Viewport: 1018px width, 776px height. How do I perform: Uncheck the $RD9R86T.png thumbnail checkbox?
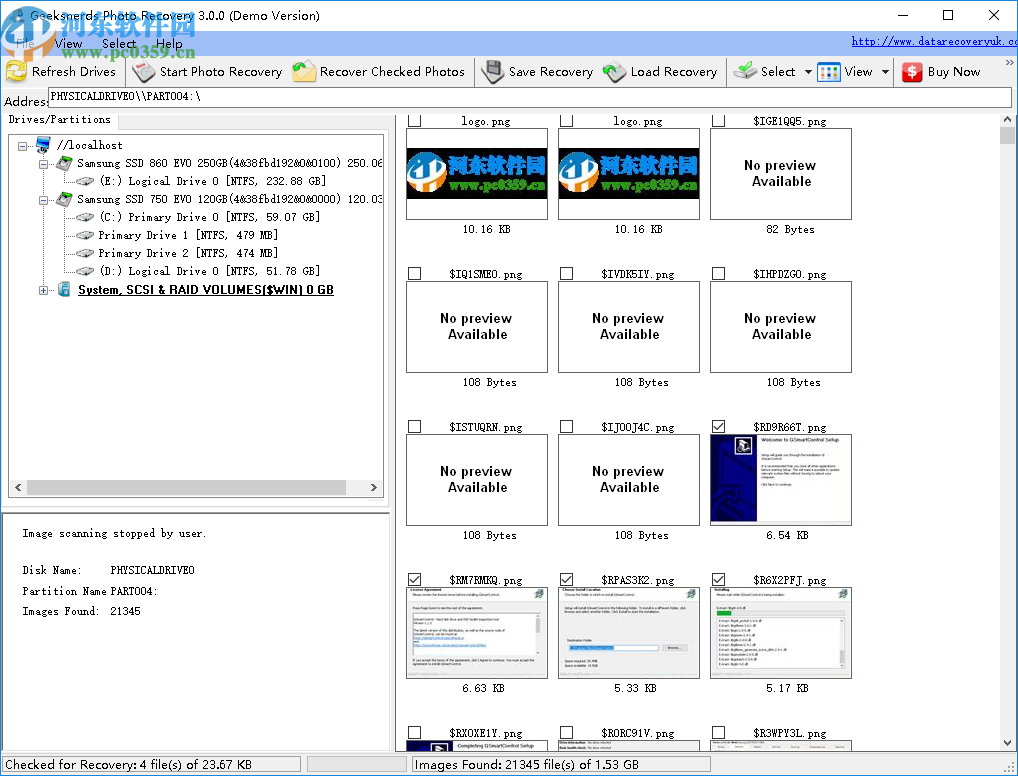tap(718, 426)
